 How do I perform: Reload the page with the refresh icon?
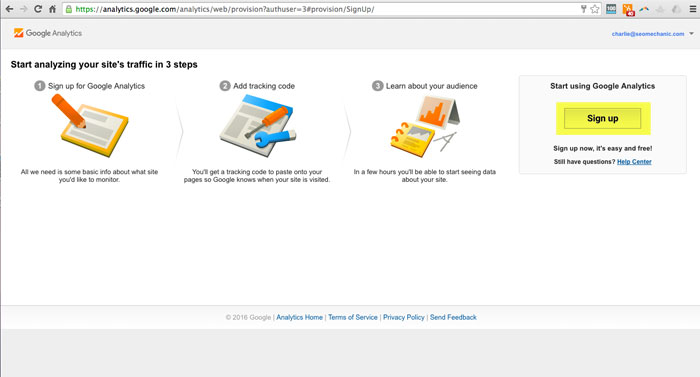(x=38, y=9)
